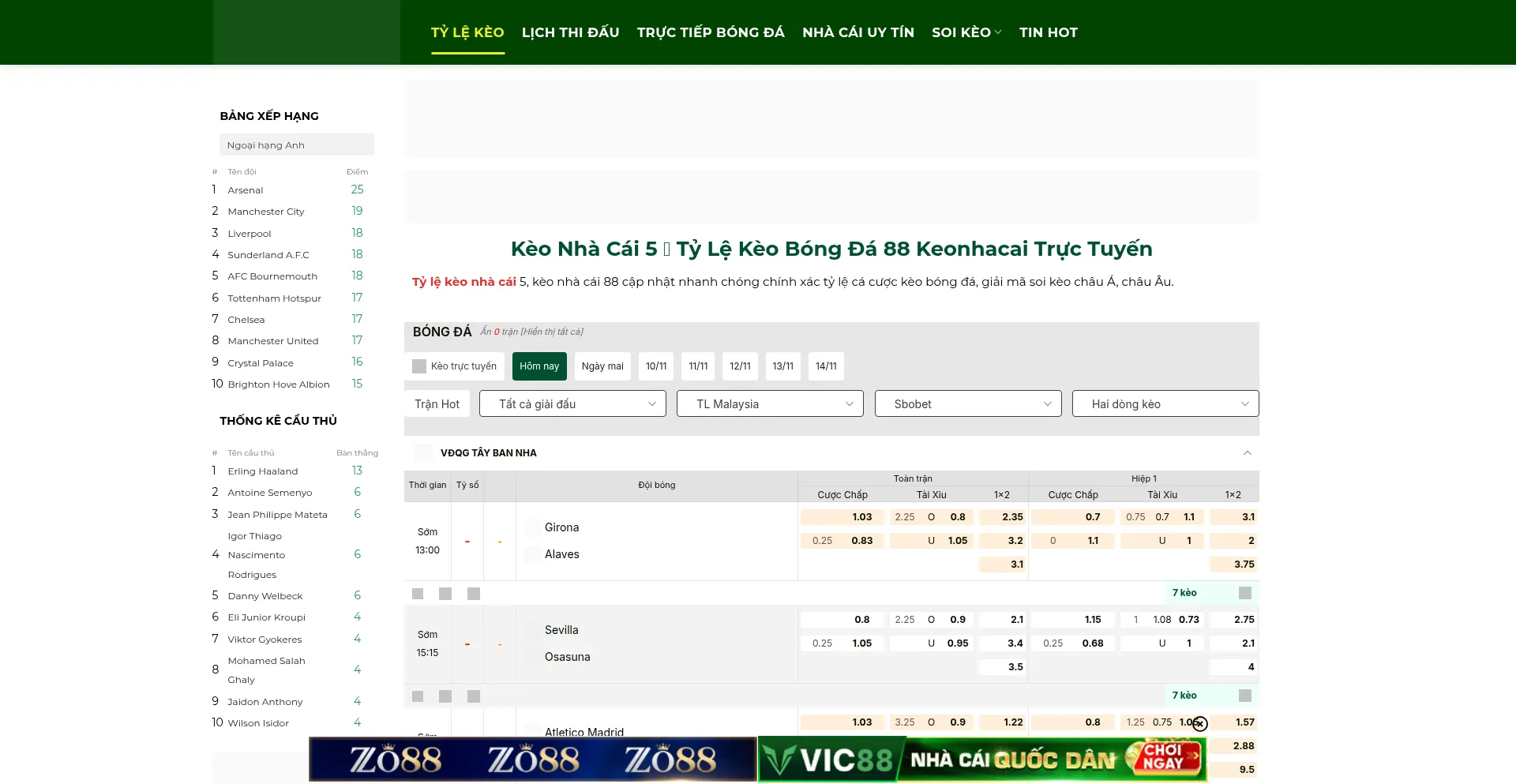
Task: Click second gray icon under Girona match row
Action: click(x=445, y=594)
